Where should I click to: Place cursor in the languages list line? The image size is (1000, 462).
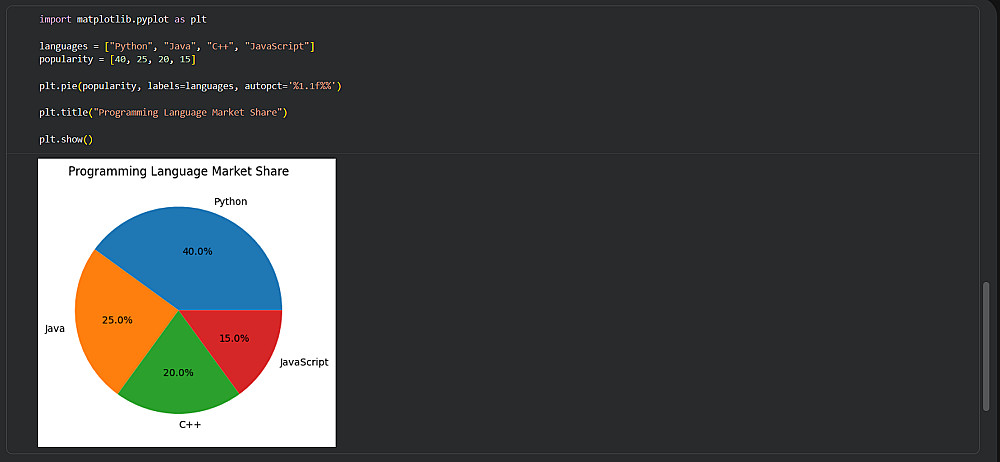tap(177, 47)
